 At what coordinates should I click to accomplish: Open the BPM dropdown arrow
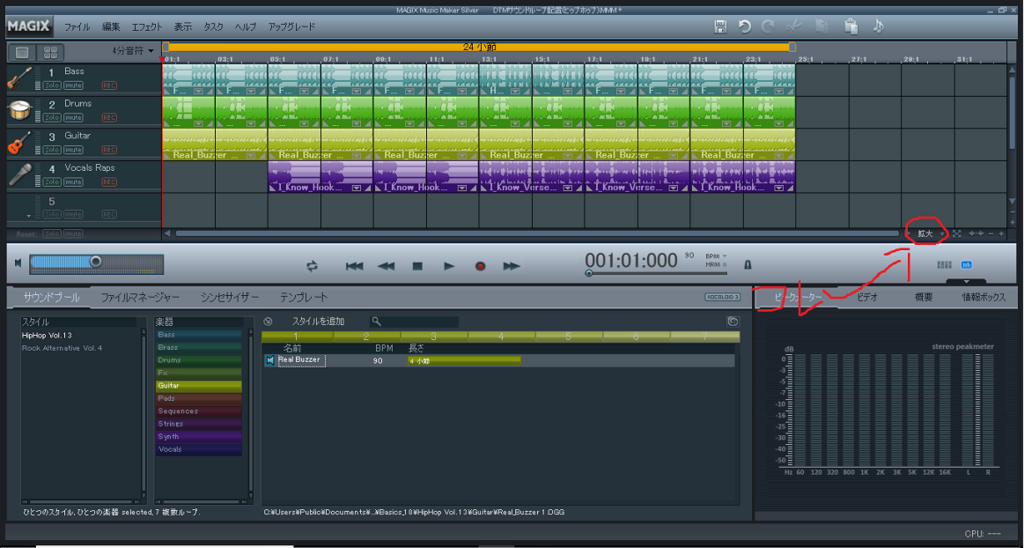(x=725, y=256)
